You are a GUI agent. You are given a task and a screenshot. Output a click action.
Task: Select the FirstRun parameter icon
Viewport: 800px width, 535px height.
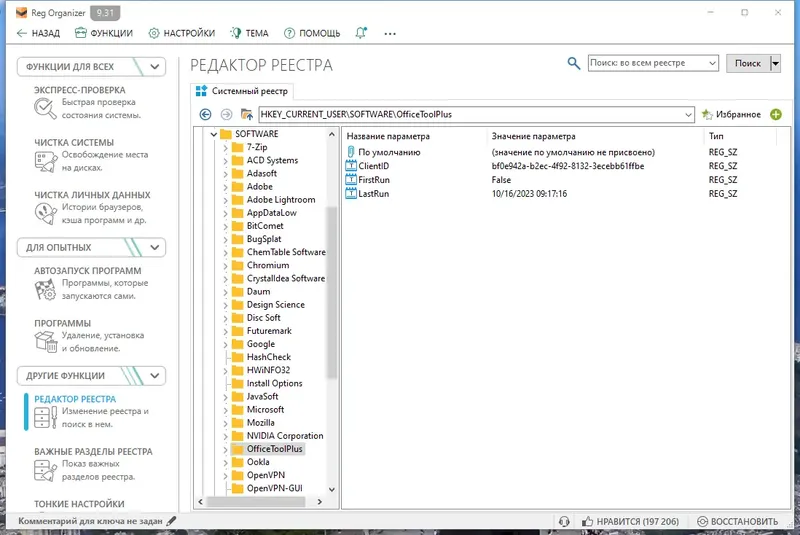(x=351, y=180)
